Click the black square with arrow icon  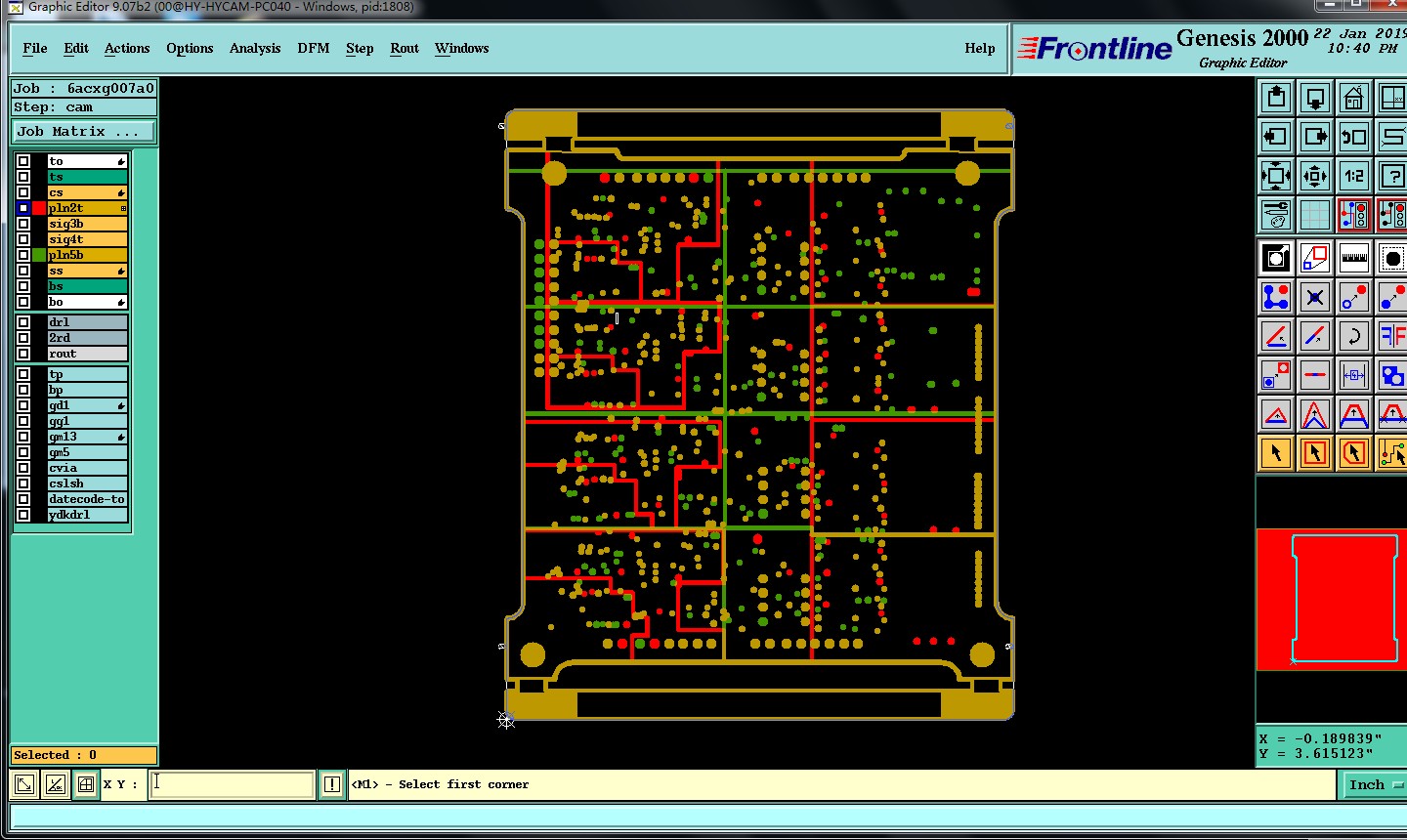1276,259
